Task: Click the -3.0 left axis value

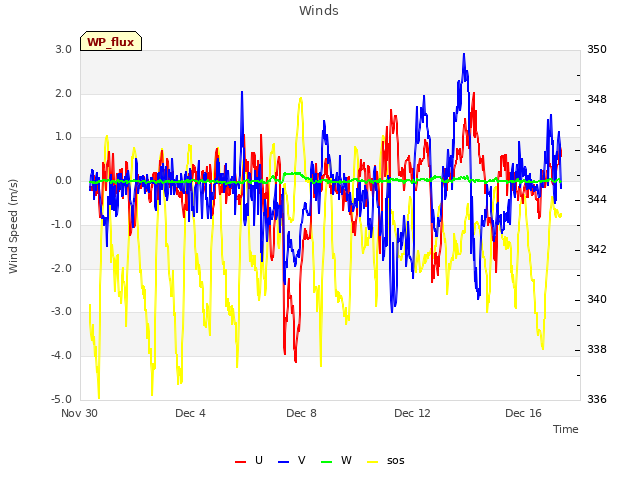Action: [61, 311]
